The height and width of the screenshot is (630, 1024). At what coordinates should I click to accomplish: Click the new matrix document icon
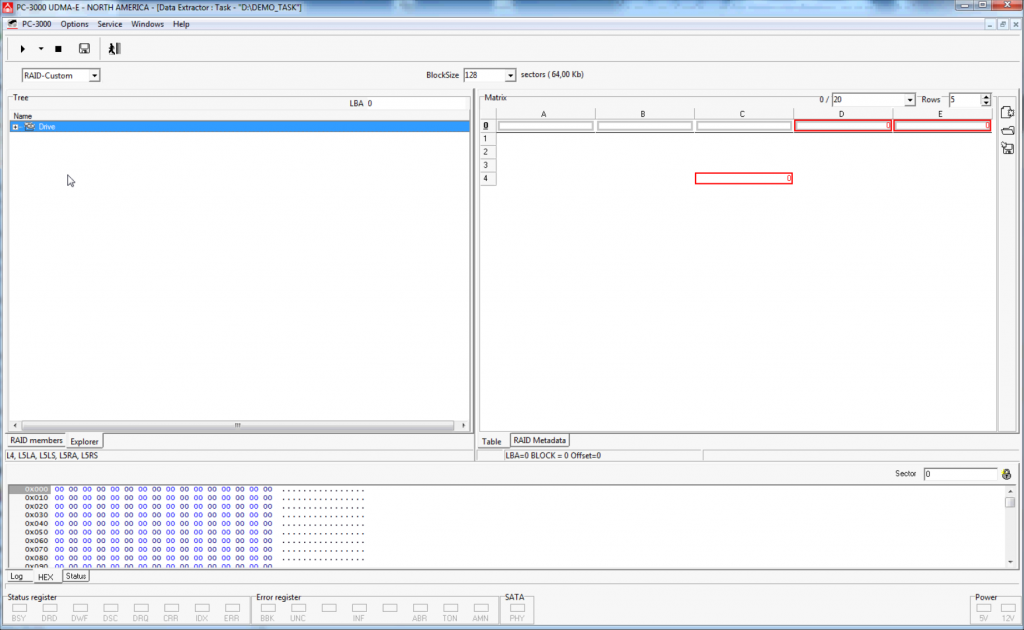coord(1007,112)
